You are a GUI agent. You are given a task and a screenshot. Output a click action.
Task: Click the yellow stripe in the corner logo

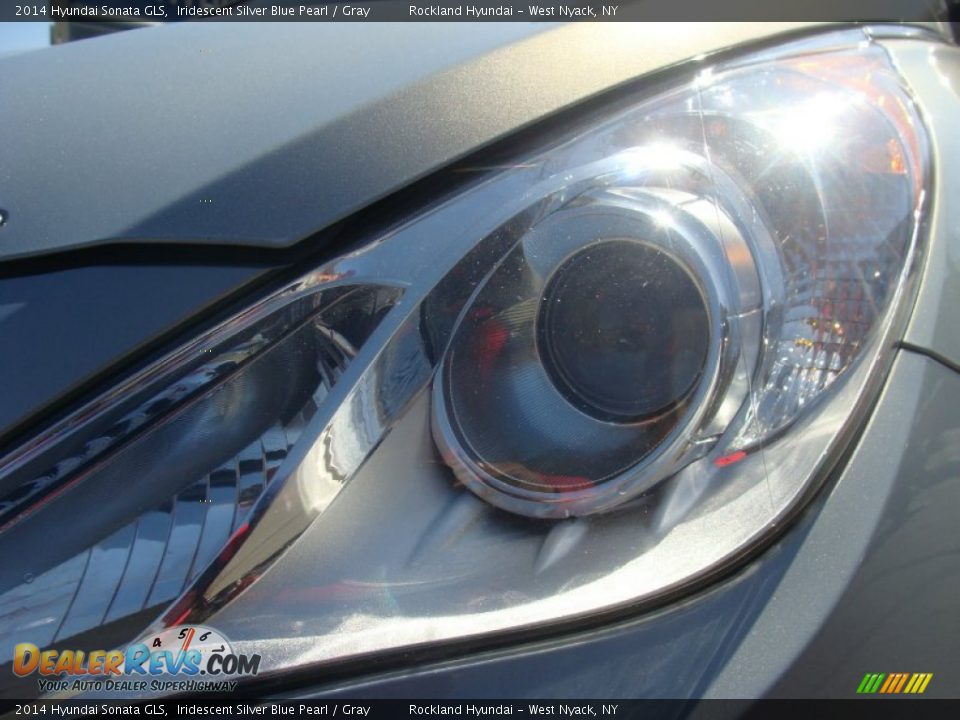[919, 682]
